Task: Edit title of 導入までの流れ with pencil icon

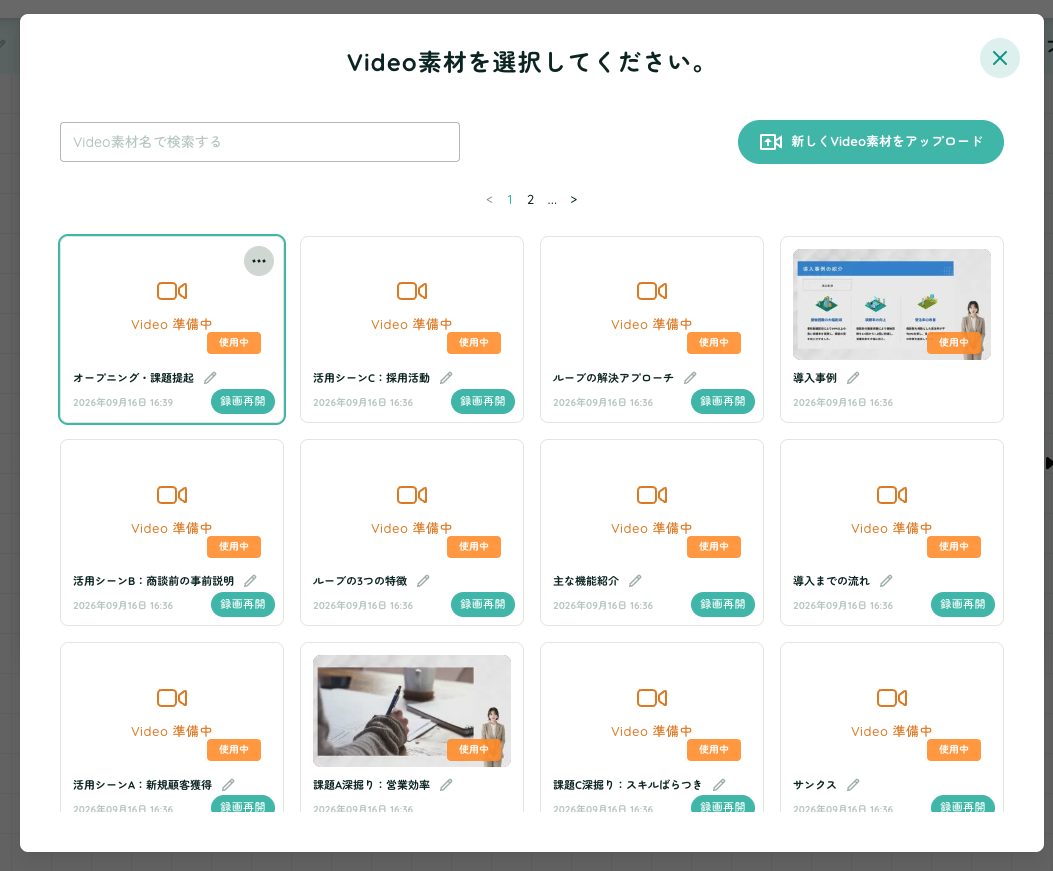Action: [x=886, y=581]
